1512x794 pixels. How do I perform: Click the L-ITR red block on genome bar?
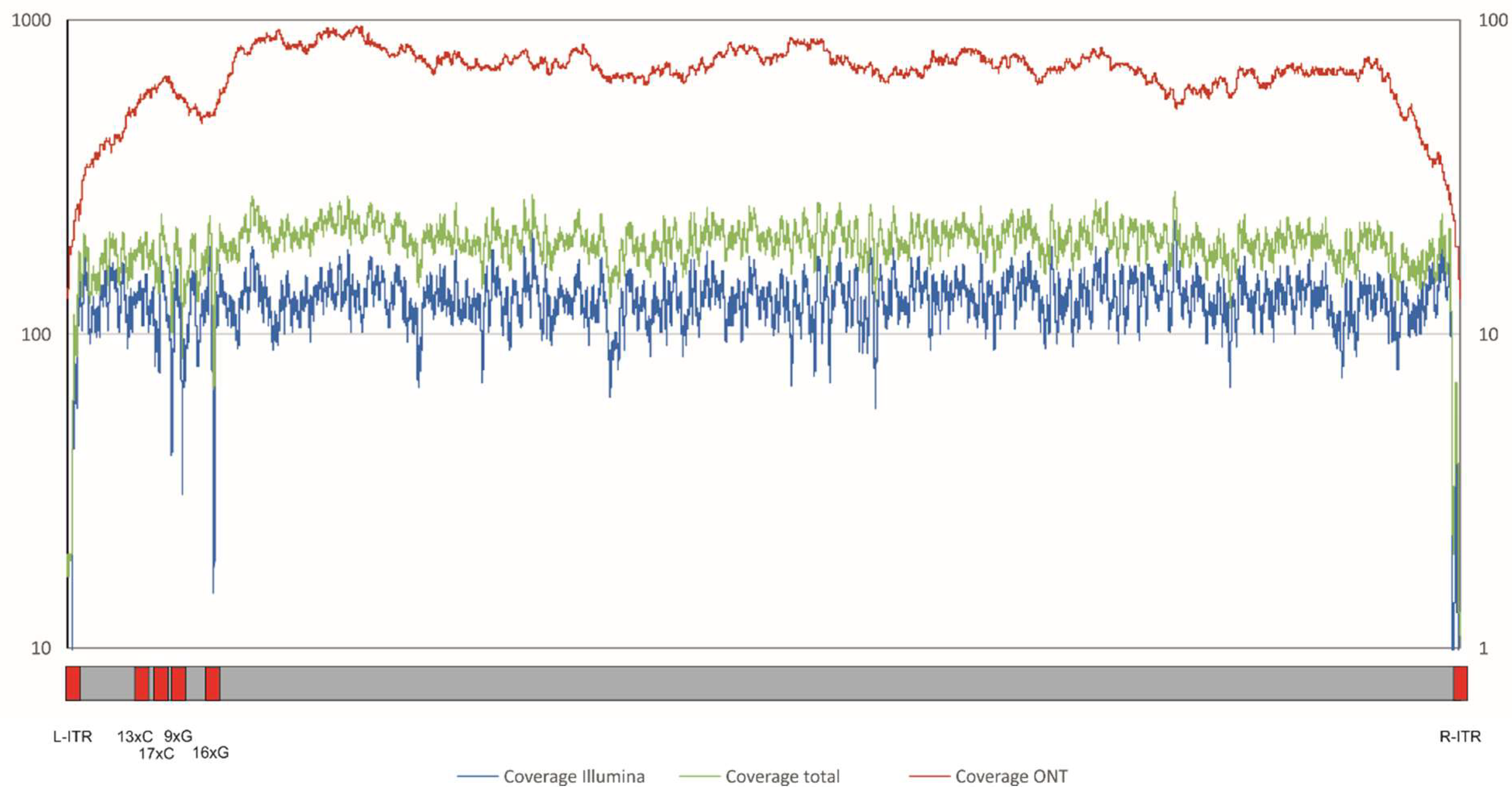coord(73,683)
